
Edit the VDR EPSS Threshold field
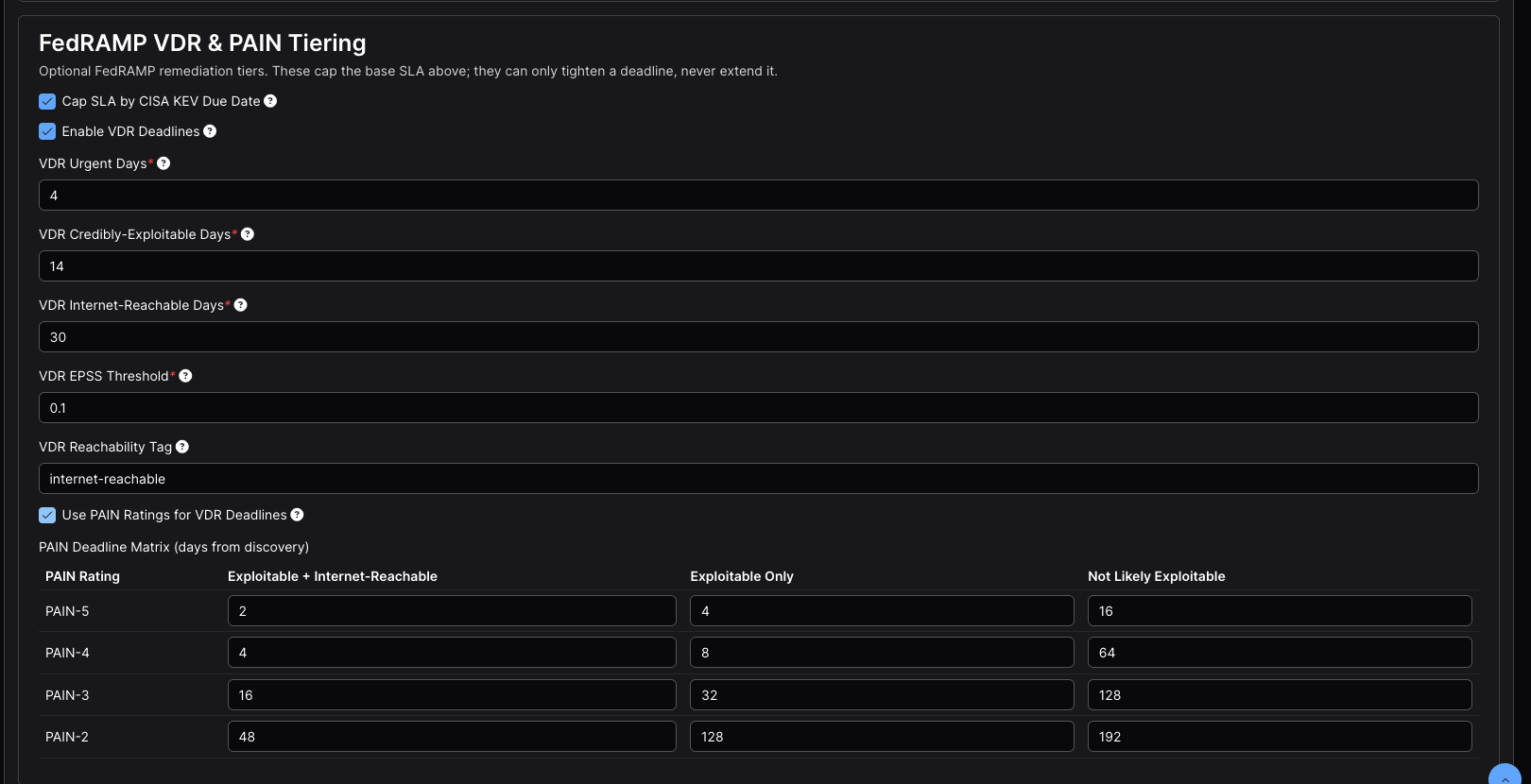point(758,408)
